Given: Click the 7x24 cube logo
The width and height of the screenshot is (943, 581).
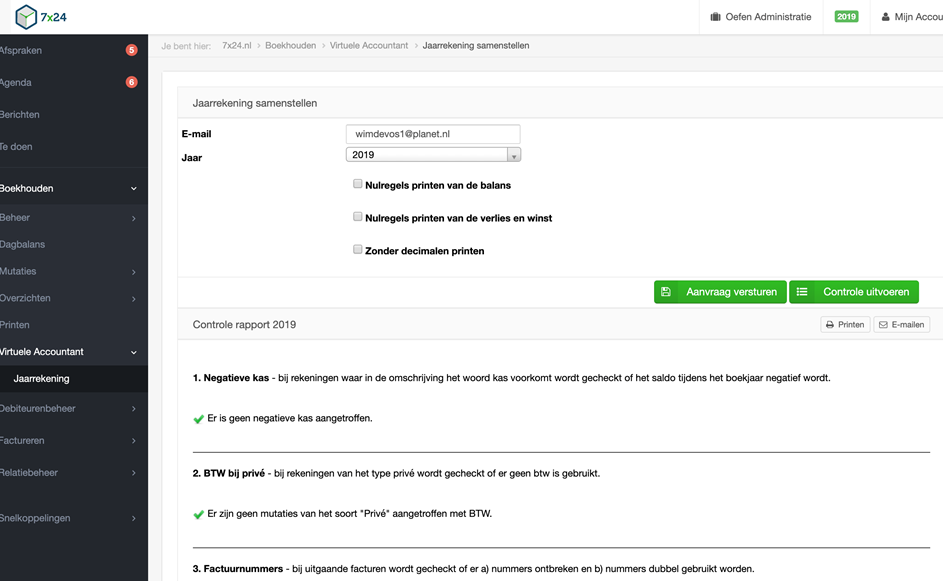Looking at the screenshot, I should pyautogui.click(x=25, y=17).
